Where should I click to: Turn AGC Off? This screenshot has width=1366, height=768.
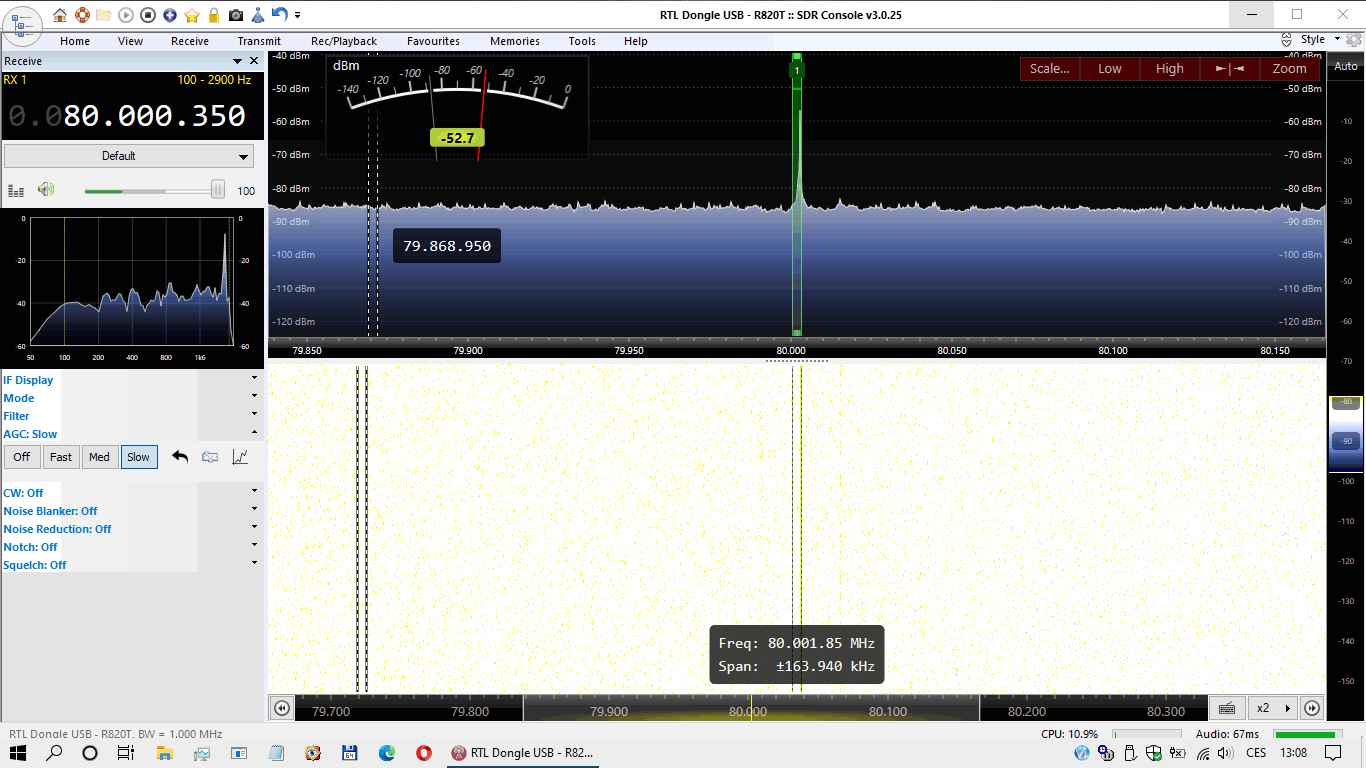[x=22, y=457]
